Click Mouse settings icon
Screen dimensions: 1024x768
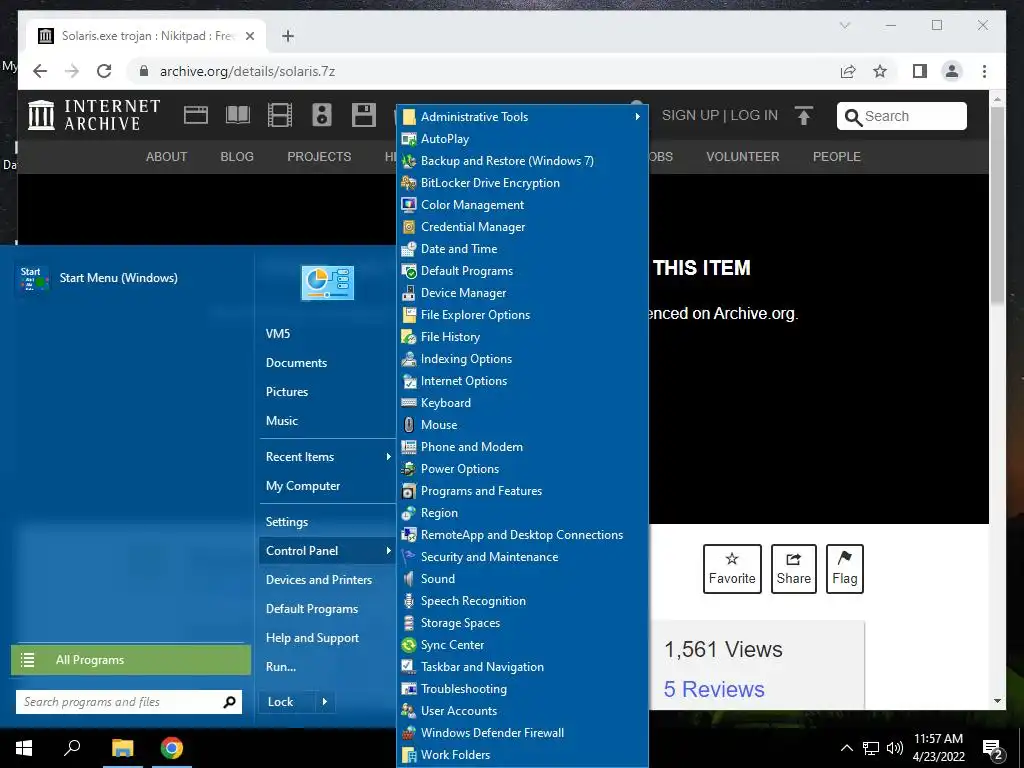click(409, 424)
